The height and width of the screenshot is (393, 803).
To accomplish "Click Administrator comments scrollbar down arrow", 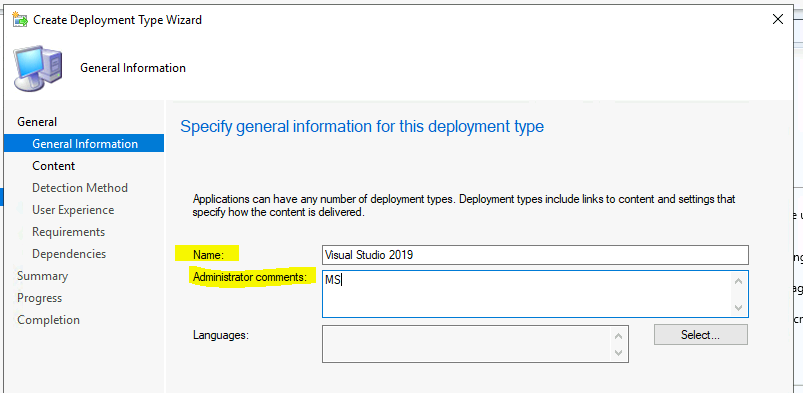I will (738, 307).
